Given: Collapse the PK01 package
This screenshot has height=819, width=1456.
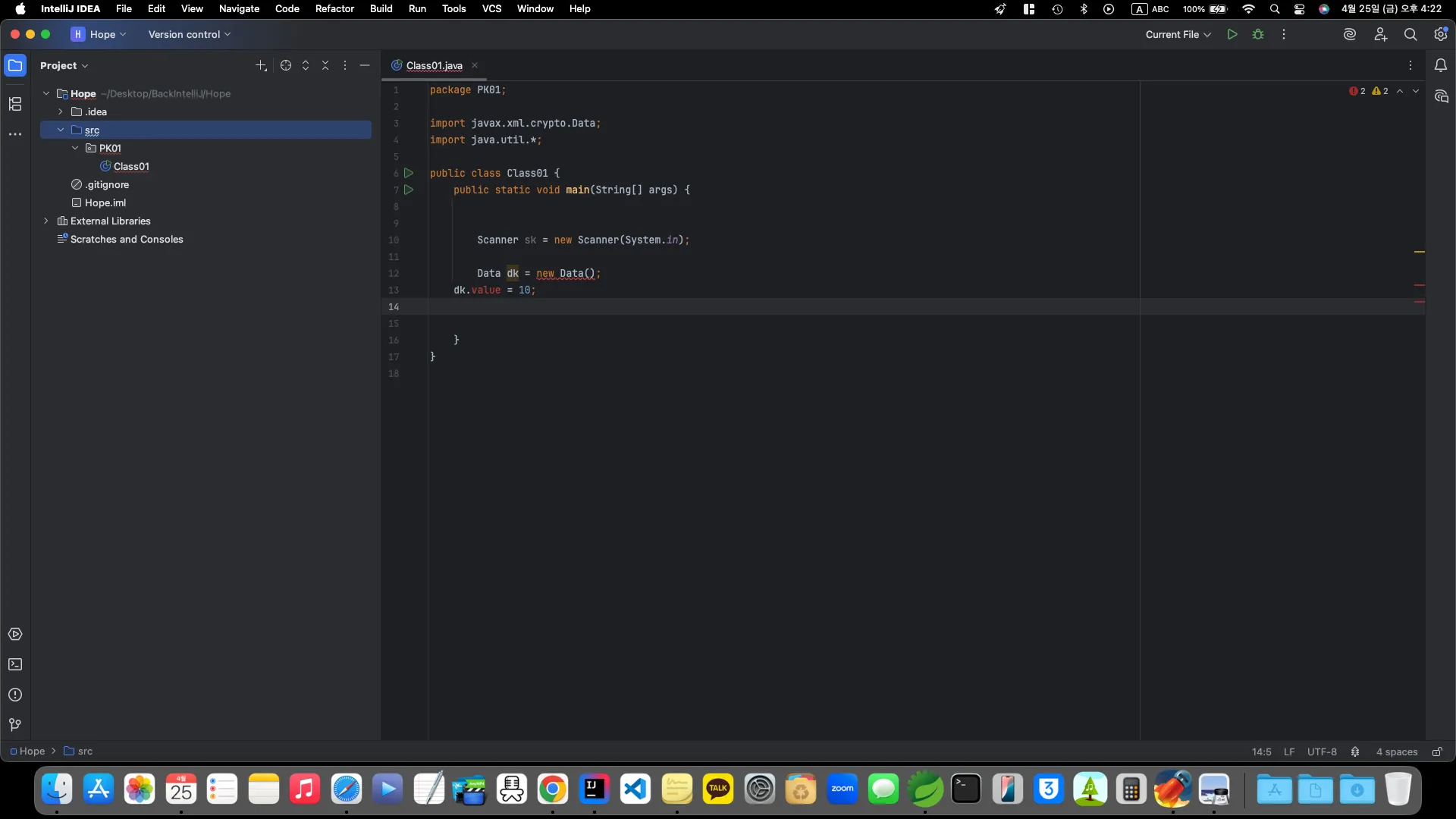Looking at the screenshot, I should click(x=75, y=148).
